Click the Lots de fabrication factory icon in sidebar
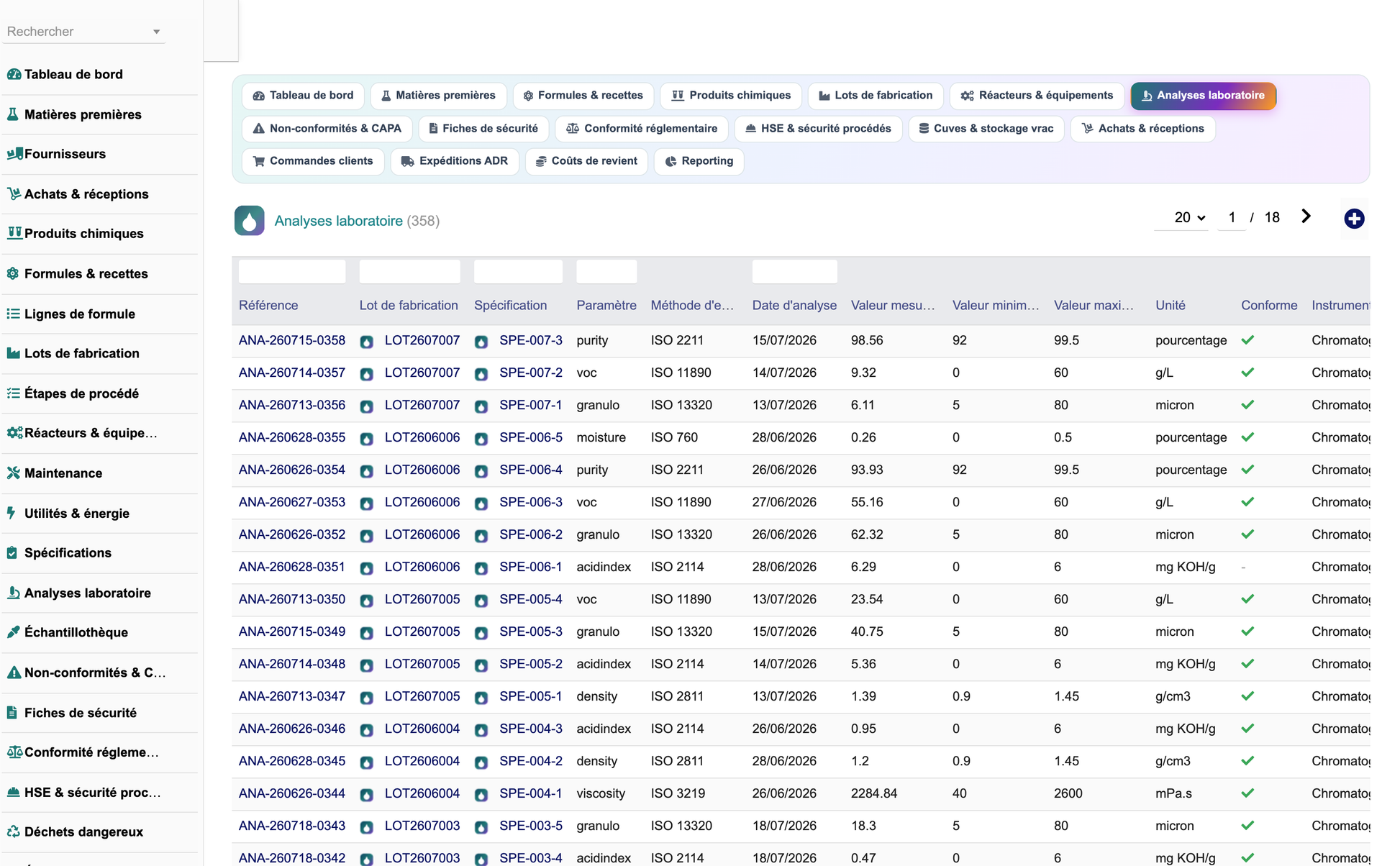The height and width of the screenshot is (866, 1400). tap(13, 353)
